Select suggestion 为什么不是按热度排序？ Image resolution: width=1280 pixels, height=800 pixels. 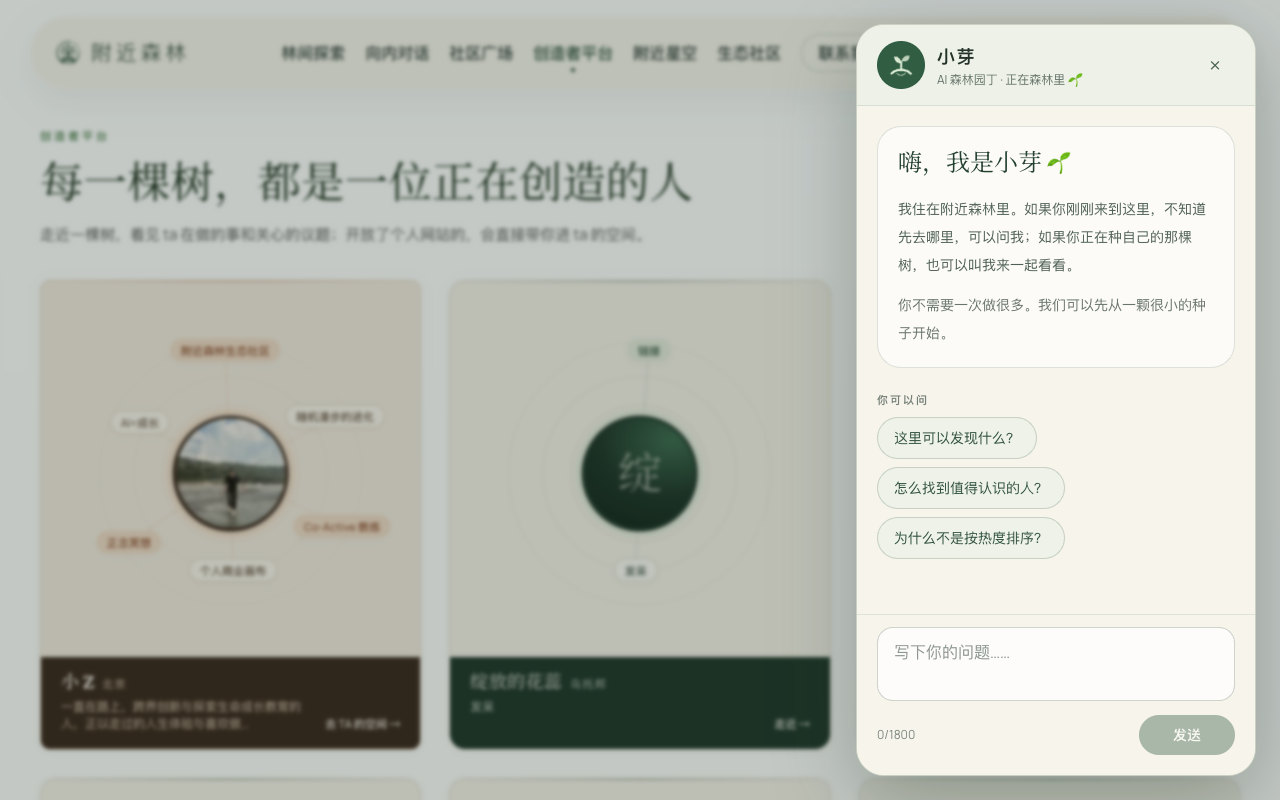pyautogui.click(x=971, y=538)
